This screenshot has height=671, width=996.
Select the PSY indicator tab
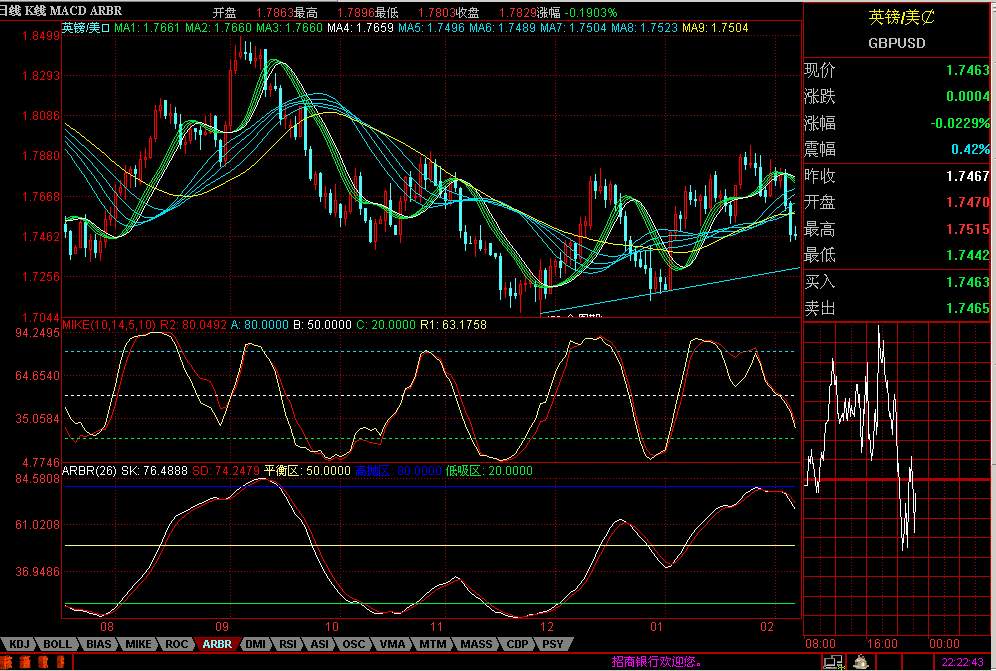click(553, 644)
